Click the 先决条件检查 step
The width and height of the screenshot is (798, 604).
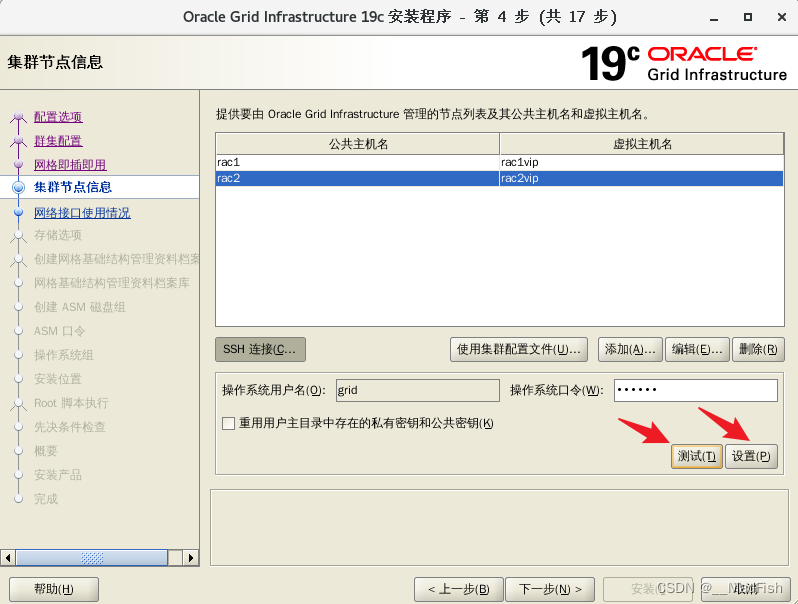click(x=70, y=427)
